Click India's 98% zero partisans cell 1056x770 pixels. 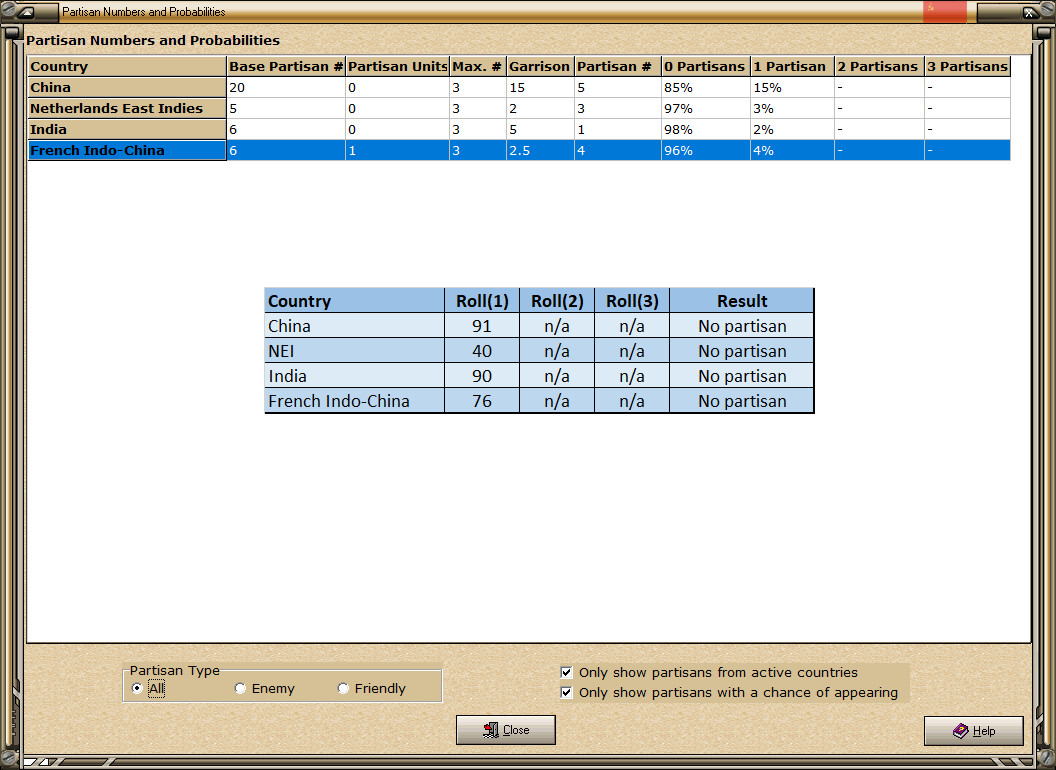[x=706, y=129]
